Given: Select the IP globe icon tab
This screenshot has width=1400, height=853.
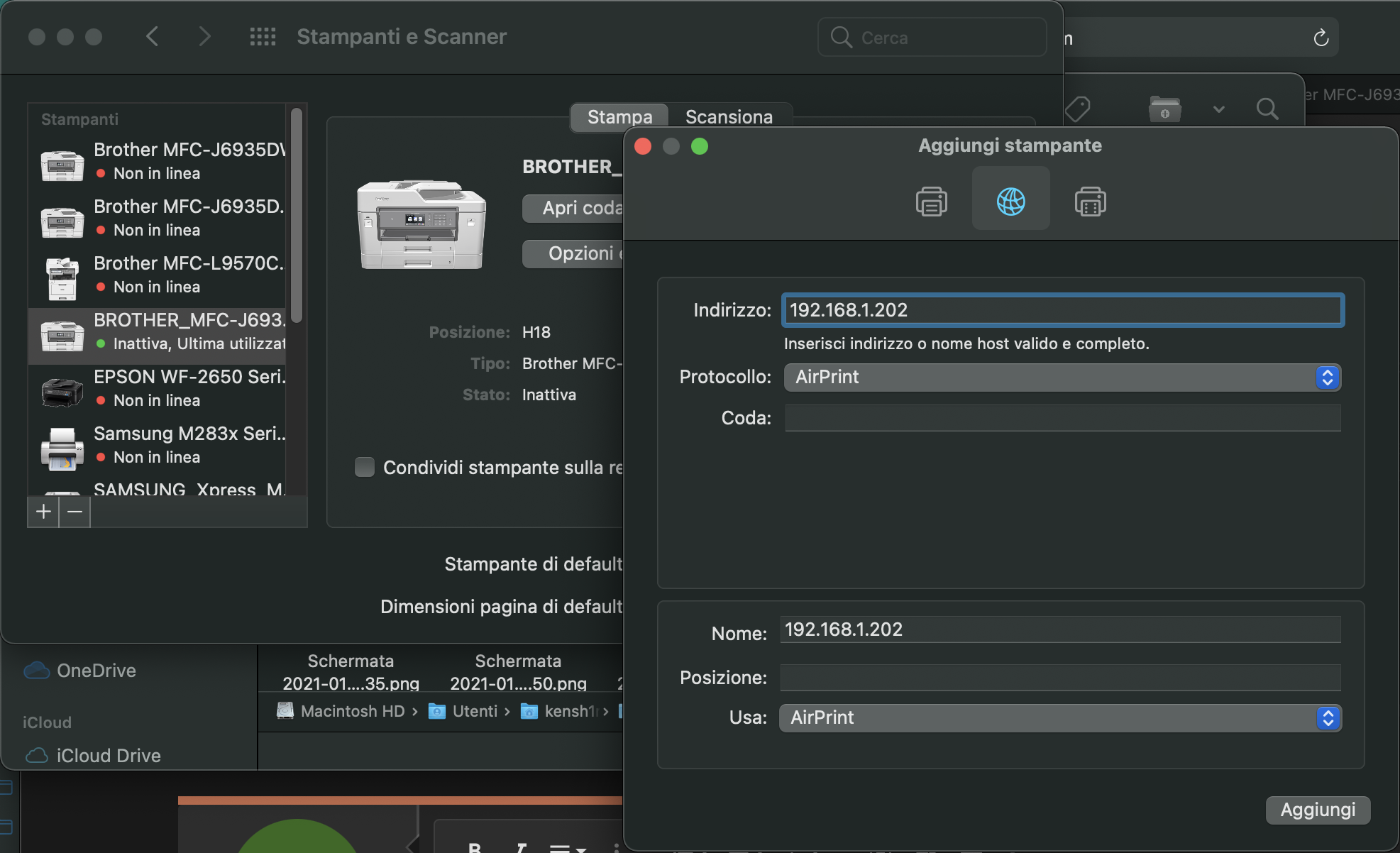Looking at the screenshot, I should point(1010,202).
